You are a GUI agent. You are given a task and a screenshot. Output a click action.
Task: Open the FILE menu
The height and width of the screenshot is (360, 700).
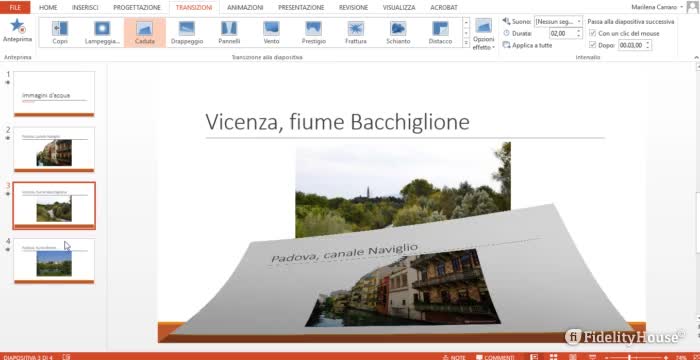click(15, 8)
